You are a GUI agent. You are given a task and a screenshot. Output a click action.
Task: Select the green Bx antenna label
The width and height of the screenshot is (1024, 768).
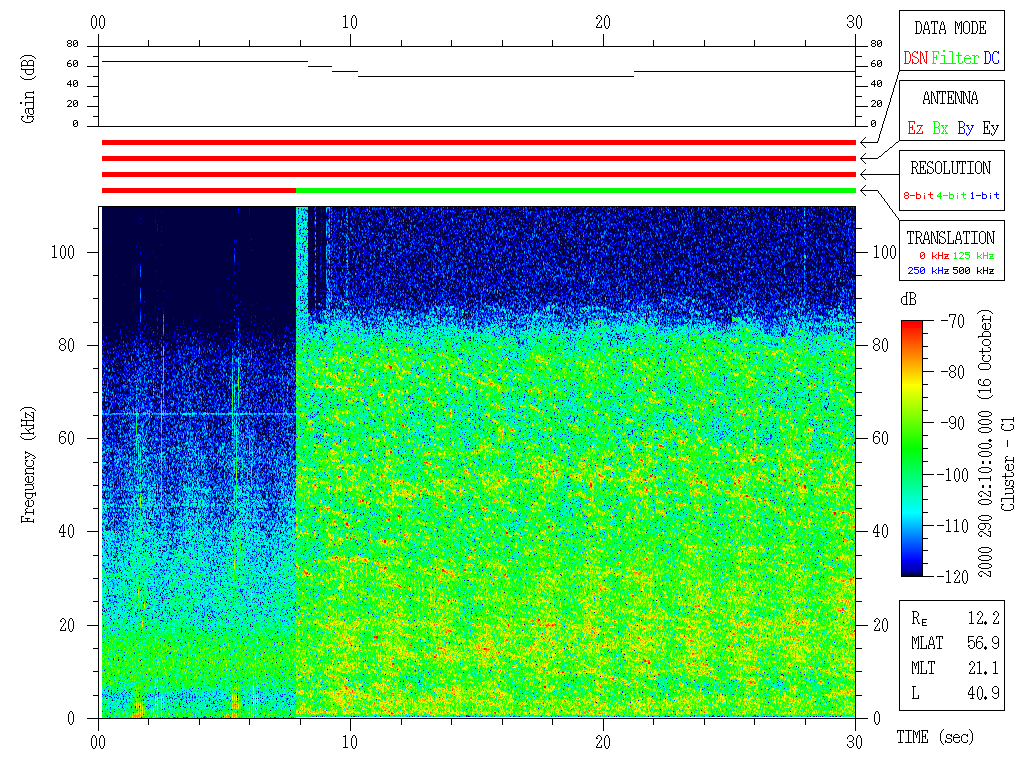coord(940,129)
